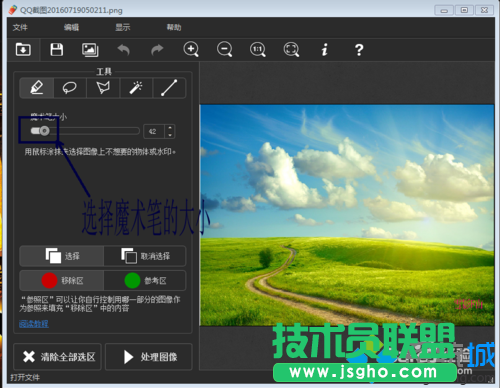Click the save floppy disk icon
Viewport: 500px width, 388px height.
(57, 50)
